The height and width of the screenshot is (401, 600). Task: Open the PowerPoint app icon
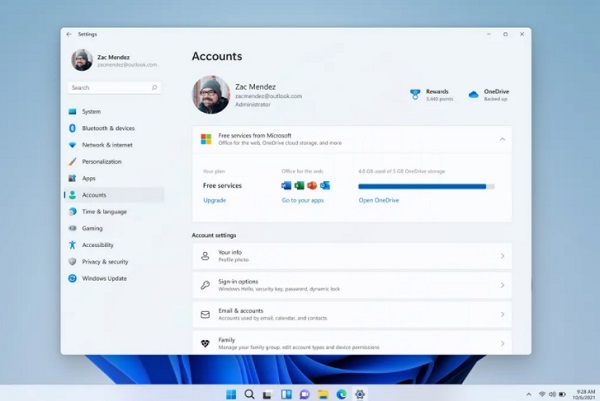(x=312, y=186)
